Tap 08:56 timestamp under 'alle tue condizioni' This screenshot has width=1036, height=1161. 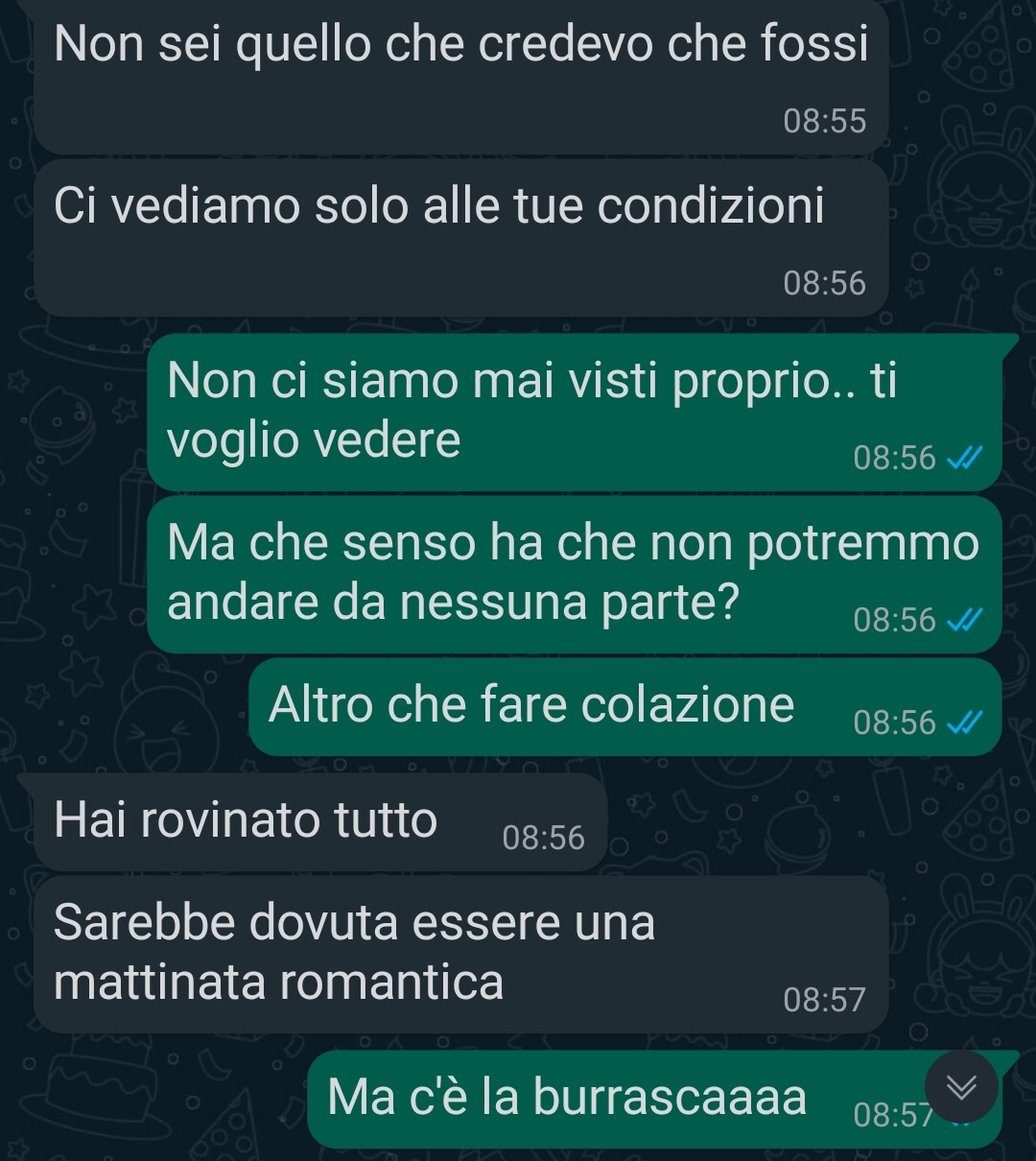(825, 283)
